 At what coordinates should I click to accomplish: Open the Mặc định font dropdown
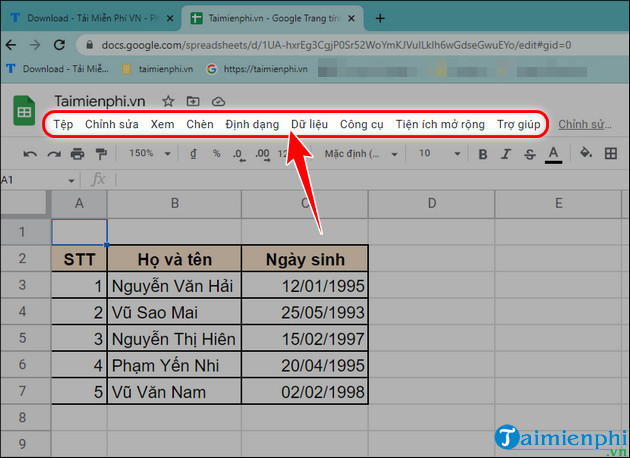click(x=361, y=154)
